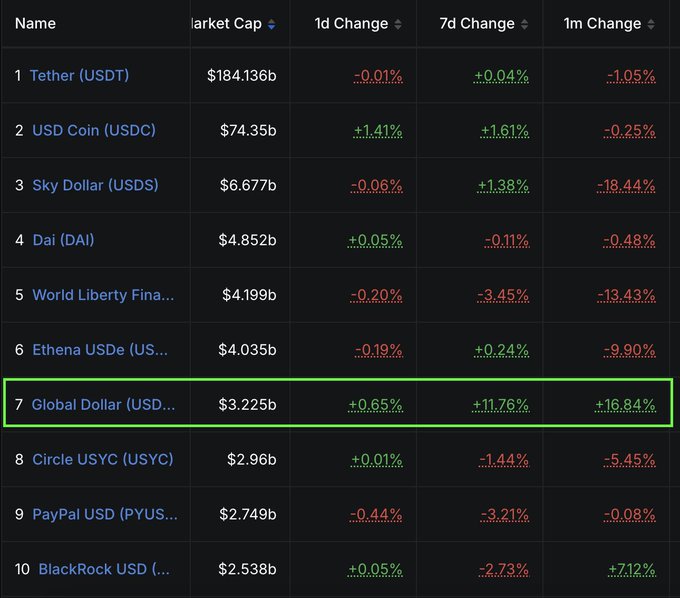This screenshot has height=598, width=680.
Task: Click Global Dollar 1d change +0.65%
Action: (376, 405)
